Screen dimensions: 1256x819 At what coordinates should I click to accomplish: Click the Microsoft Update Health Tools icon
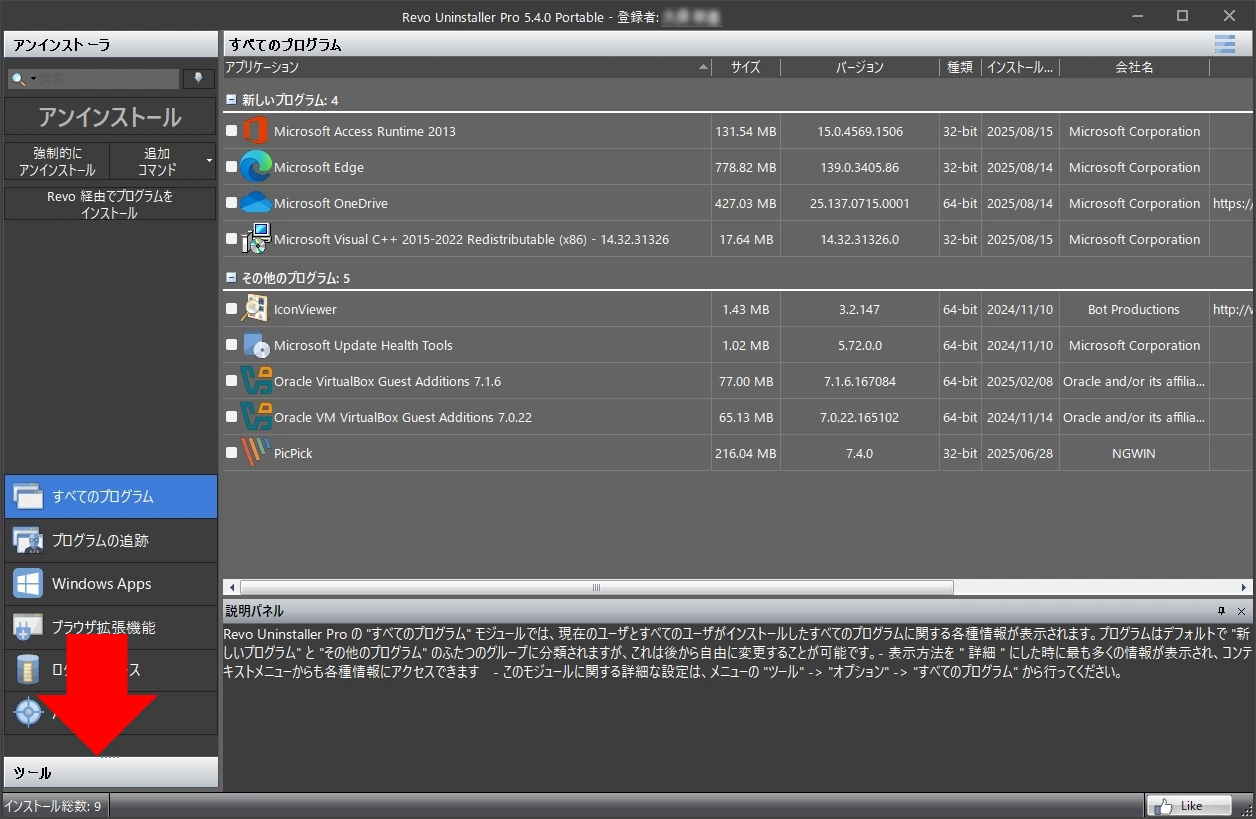pos(256,345)
